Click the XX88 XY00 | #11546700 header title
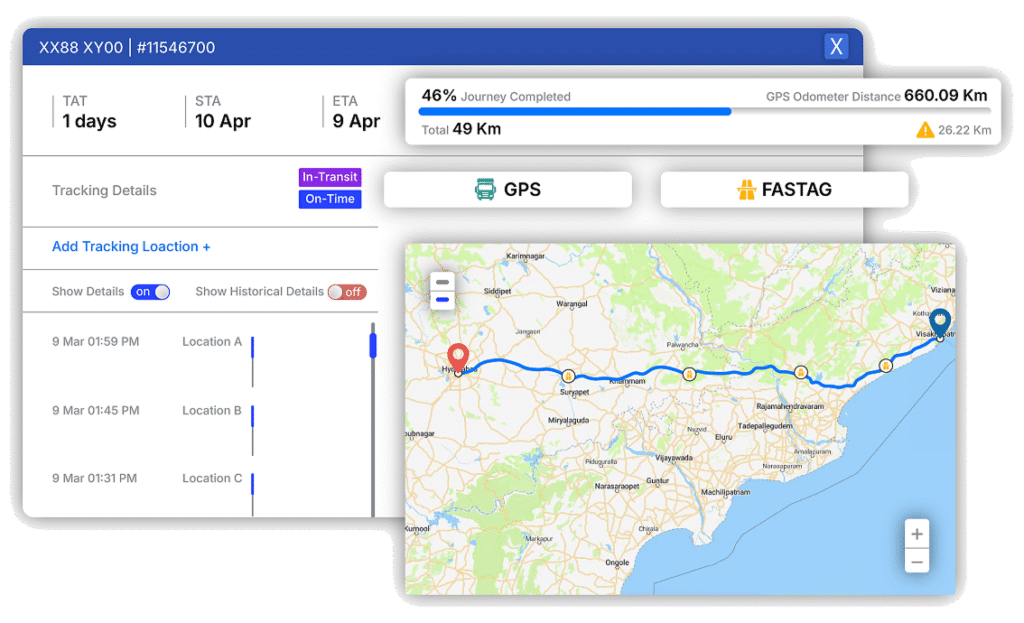The height and width of the screenshot is (623, 1024). point(127,47)
